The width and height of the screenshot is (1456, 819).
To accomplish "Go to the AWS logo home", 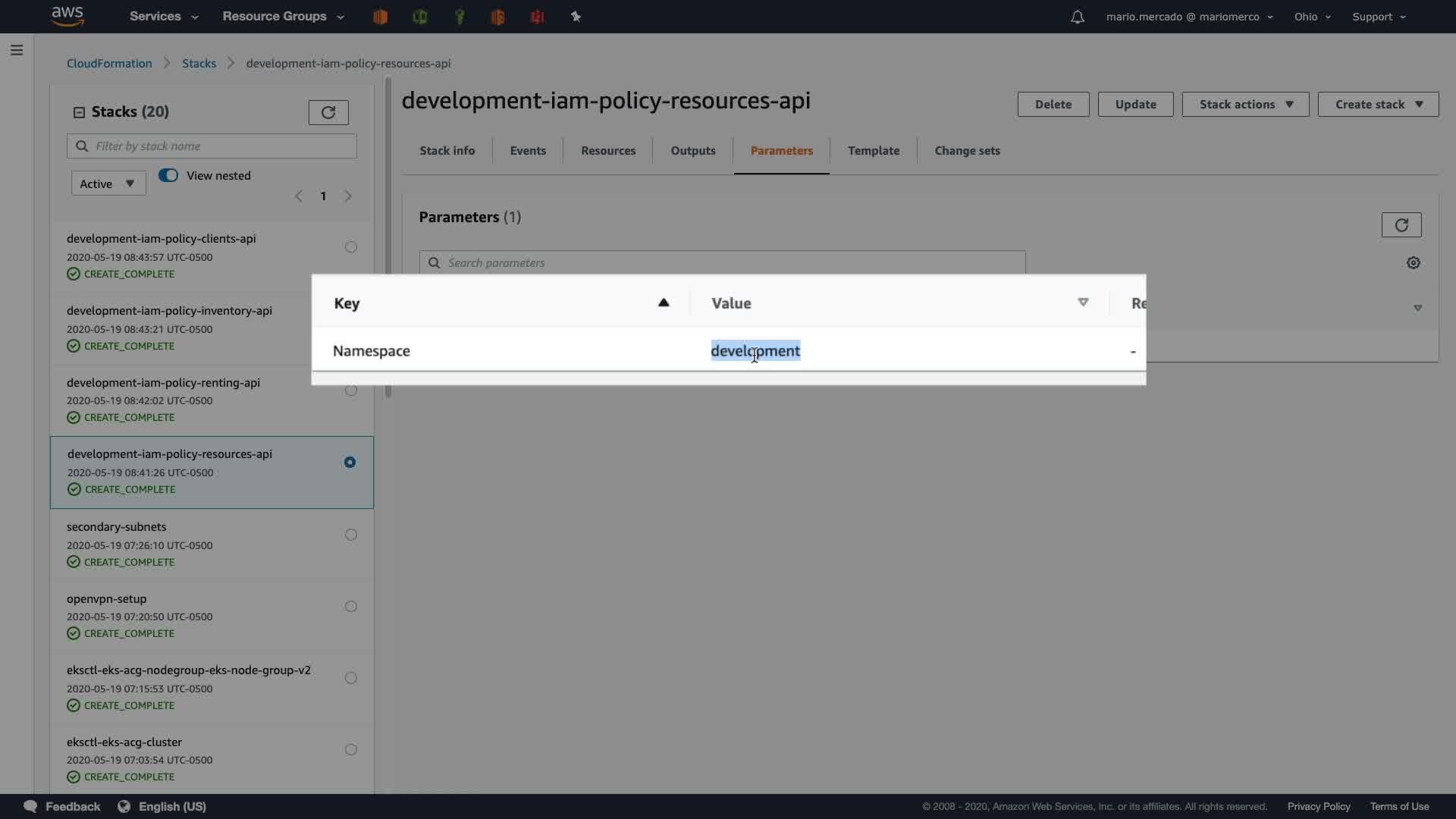I will click(x=67, y=16).
